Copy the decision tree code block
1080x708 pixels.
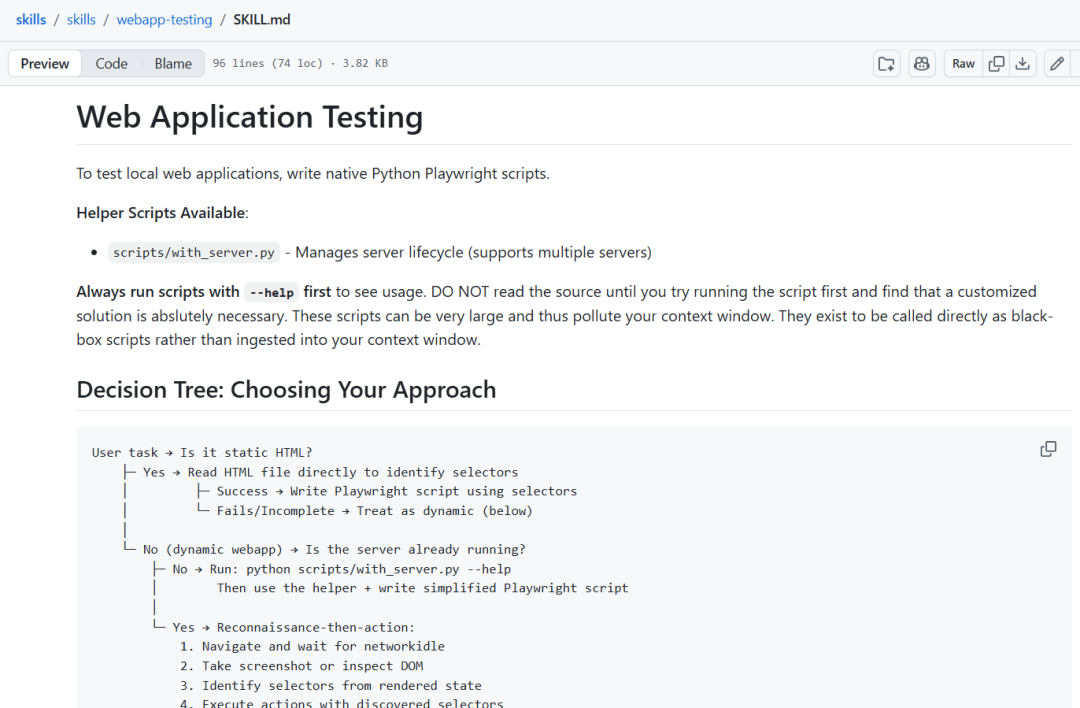pyautogui.click(x=1048, y=449)
